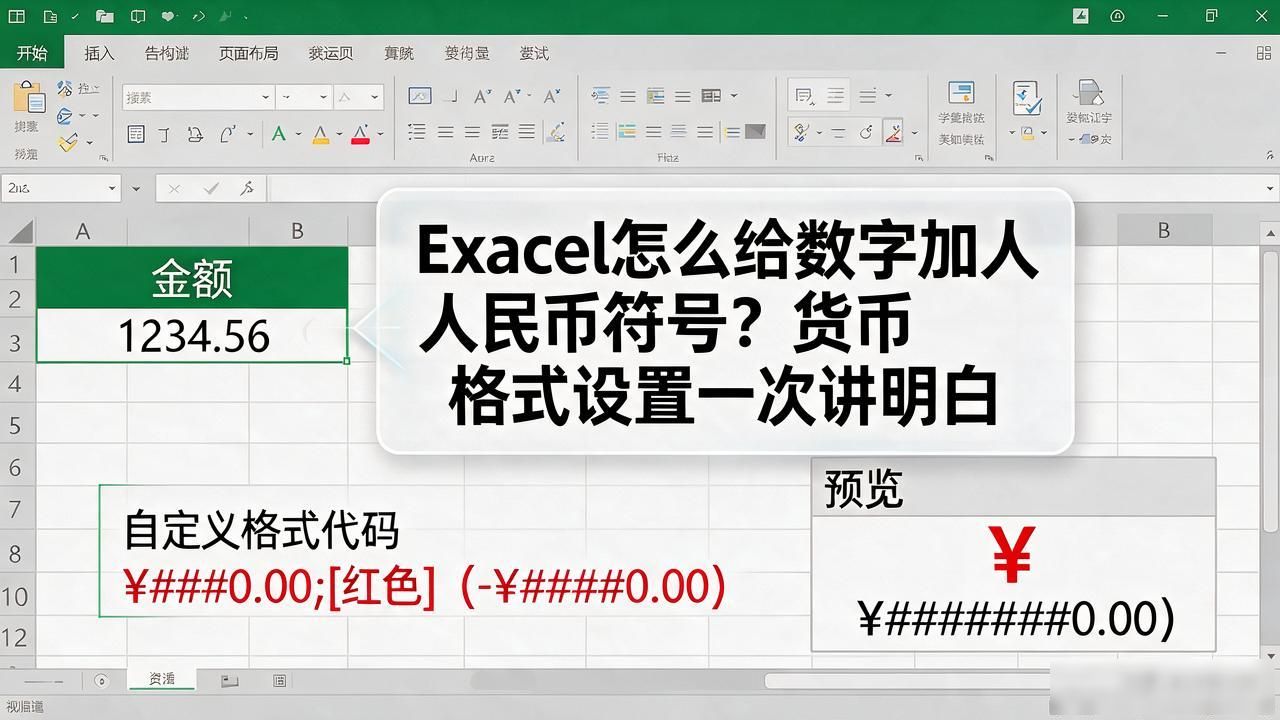Open the font name dropdown arrow

(x=265, y=97)
